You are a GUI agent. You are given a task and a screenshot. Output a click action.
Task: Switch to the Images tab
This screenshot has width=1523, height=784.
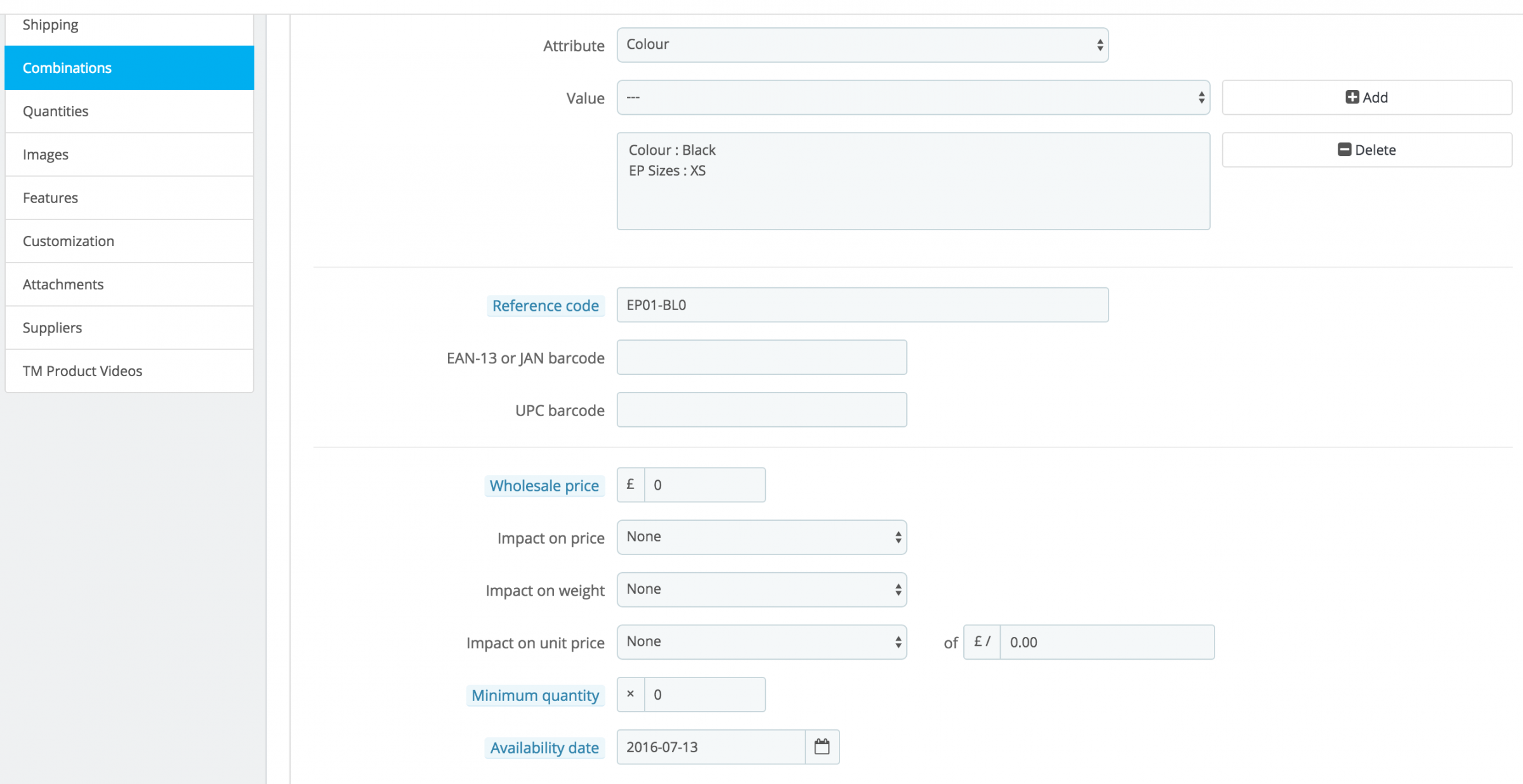point(129,154)
